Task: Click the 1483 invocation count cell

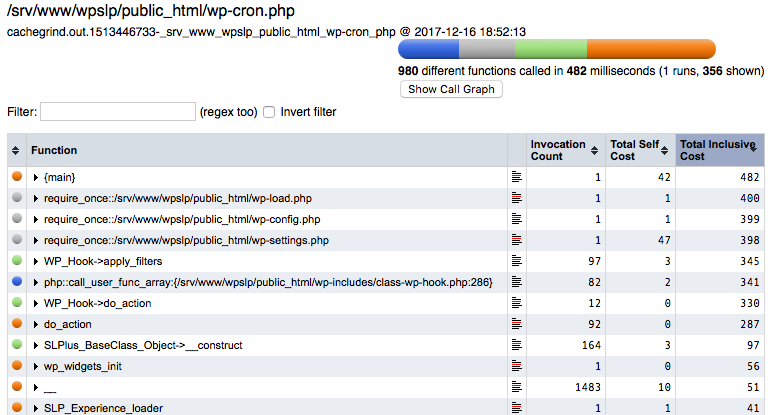Action: [565, 387]
